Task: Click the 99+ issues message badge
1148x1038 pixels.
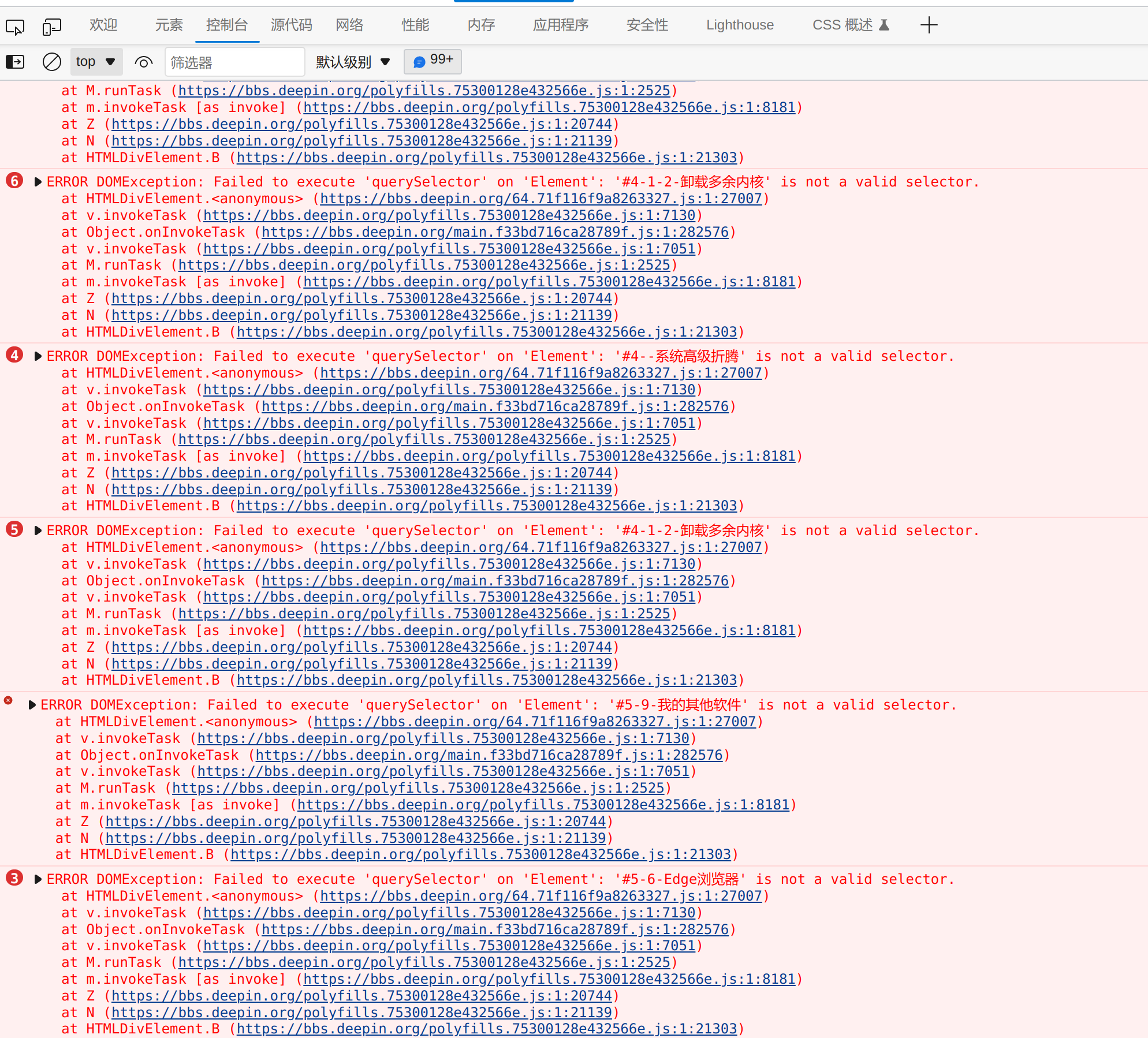Action: pyautogui.click(x=433, y=61)
